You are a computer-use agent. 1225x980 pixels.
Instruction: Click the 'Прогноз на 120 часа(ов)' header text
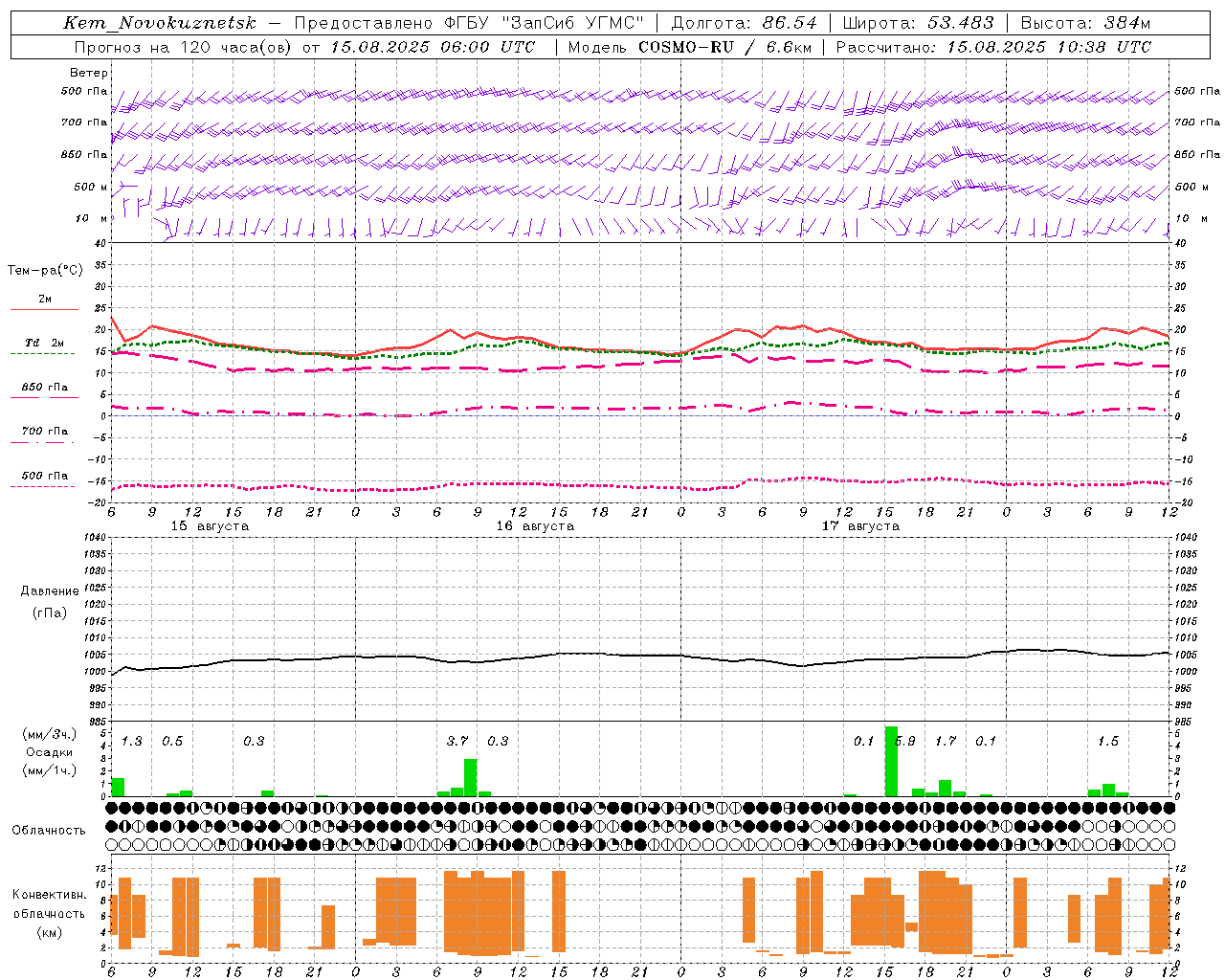pos(184,47)
